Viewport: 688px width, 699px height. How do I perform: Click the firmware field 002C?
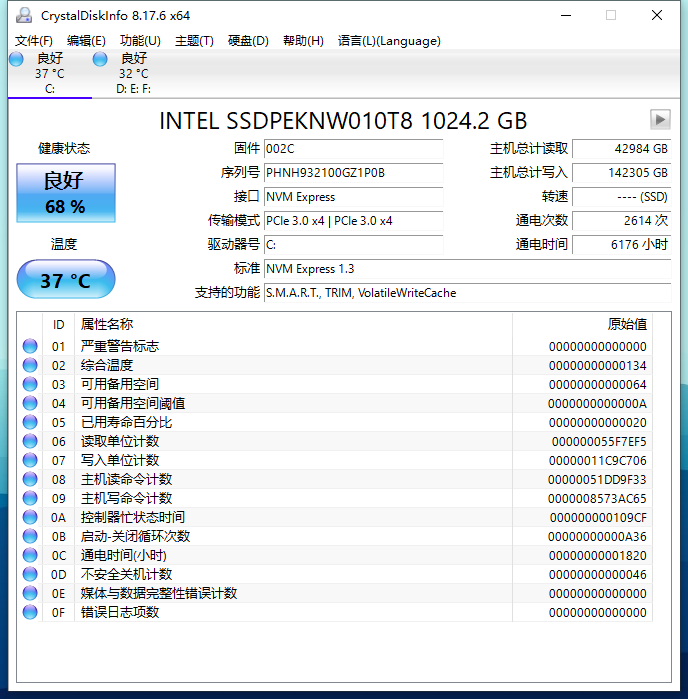pyautogui.click(x=354, y=149)
